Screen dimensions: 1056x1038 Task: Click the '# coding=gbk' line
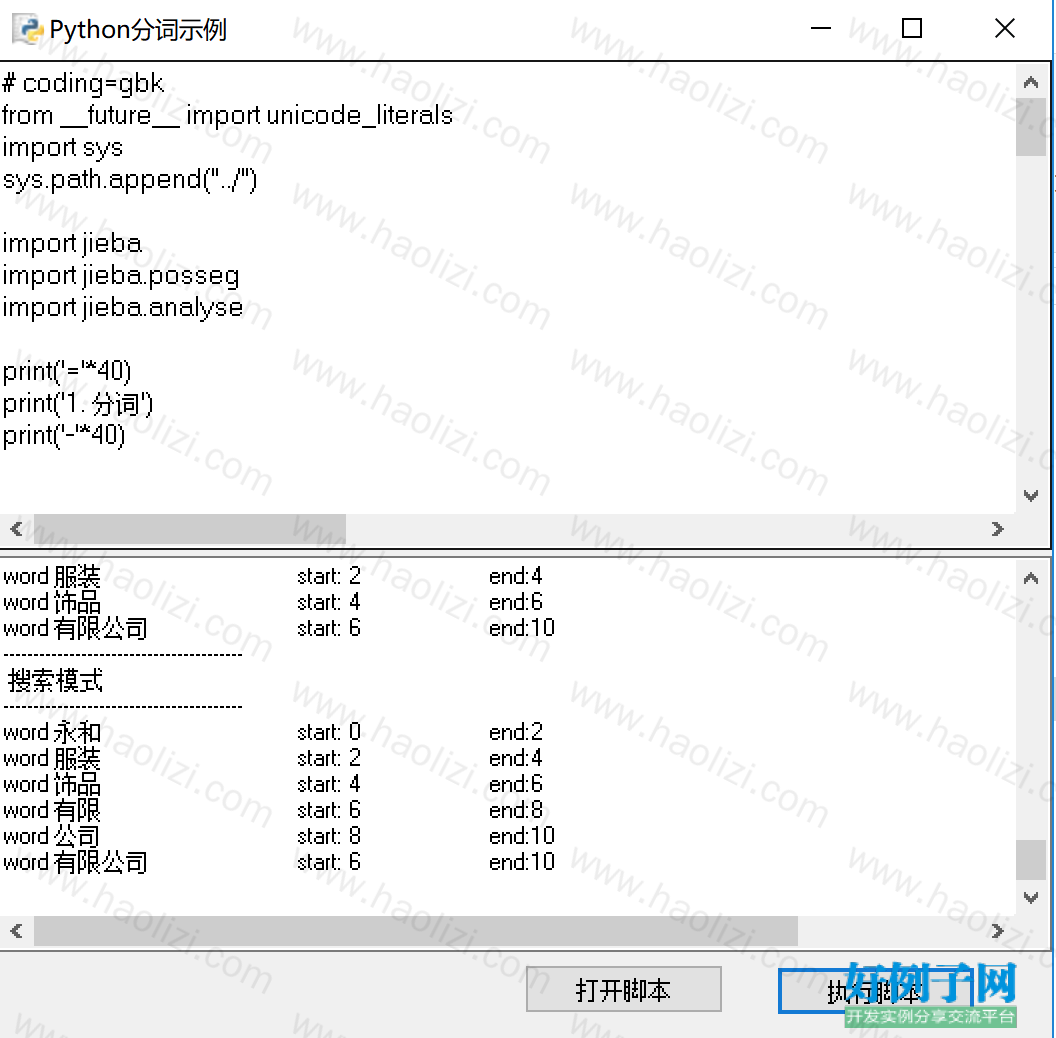tap(83, 84)
